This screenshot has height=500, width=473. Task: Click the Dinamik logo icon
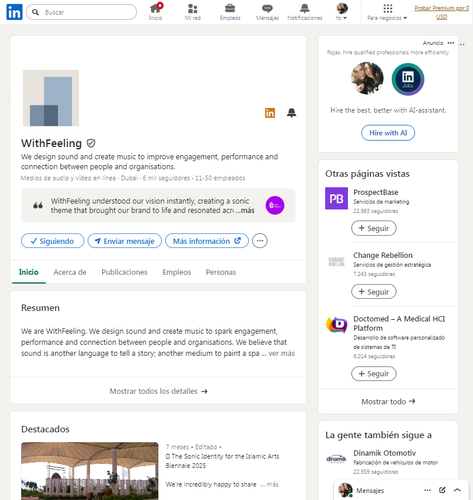336,459
